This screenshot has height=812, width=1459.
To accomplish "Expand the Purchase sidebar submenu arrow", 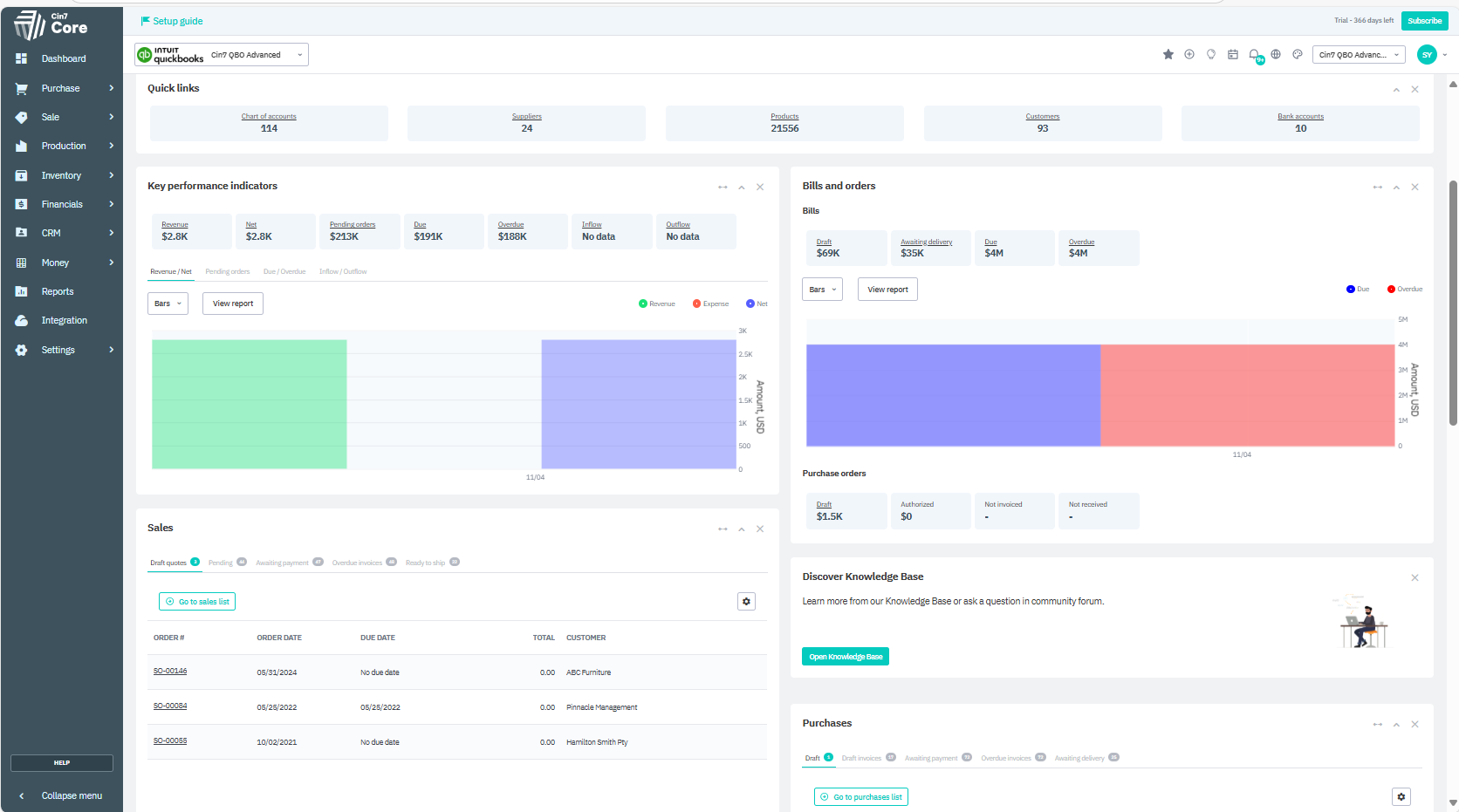I will (x=112, y=88).
